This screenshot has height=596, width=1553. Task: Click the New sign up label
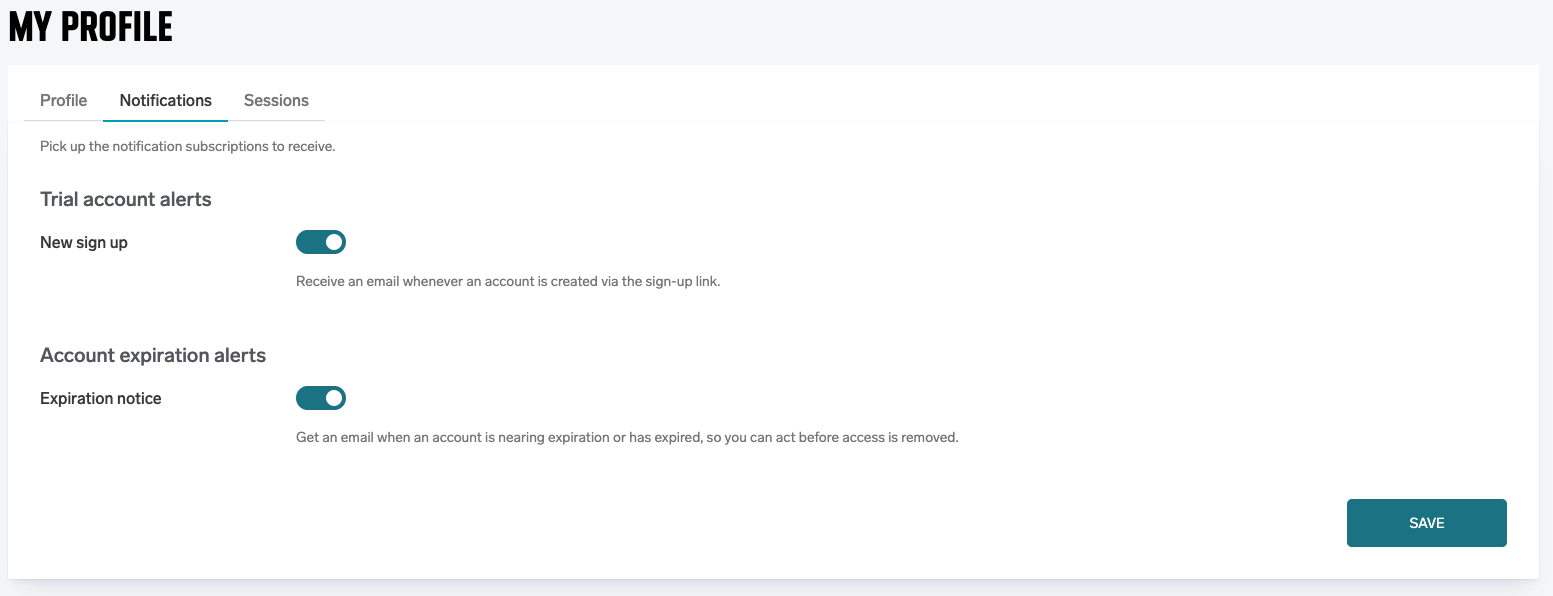pyautogui.click(x=84, y=242)
